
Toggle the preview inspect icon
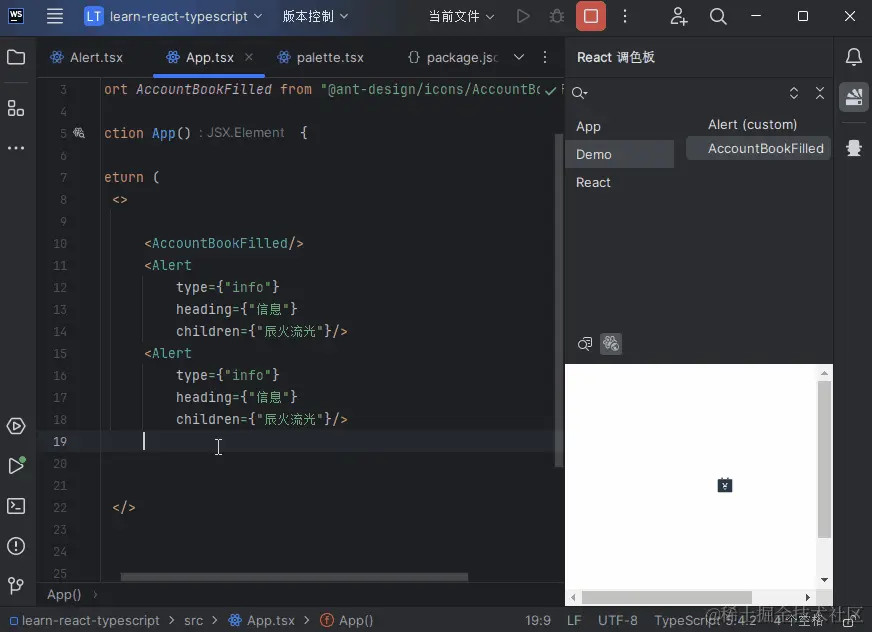[584, 344]
